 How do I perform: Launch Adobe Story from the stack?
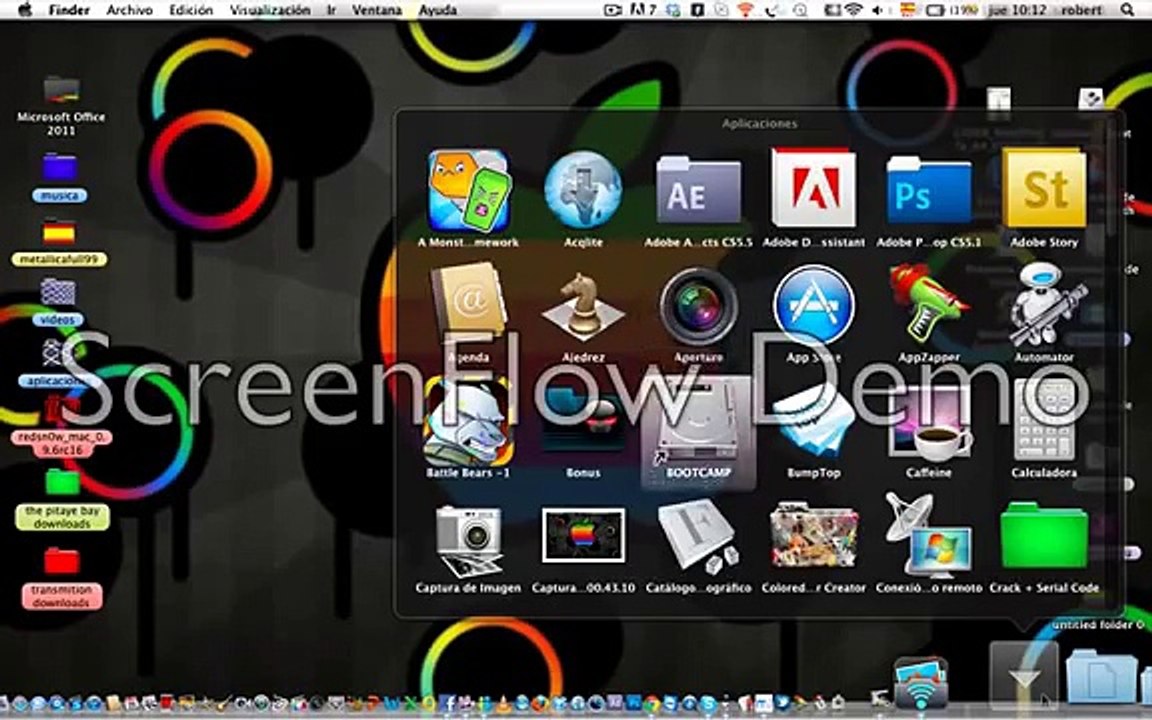[x=1044, y=188]
